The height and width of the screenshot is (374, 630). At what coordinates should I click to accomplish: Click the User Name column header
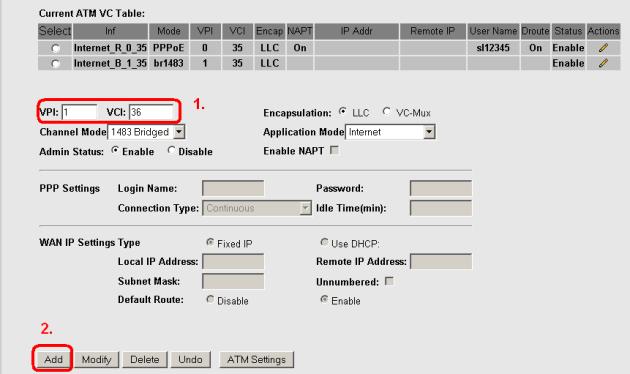493,31
